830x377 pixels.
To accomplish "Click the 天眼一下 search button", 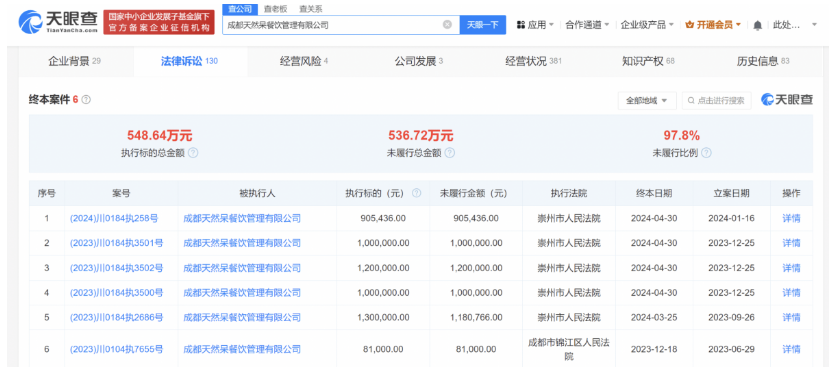I will (482, 25).
